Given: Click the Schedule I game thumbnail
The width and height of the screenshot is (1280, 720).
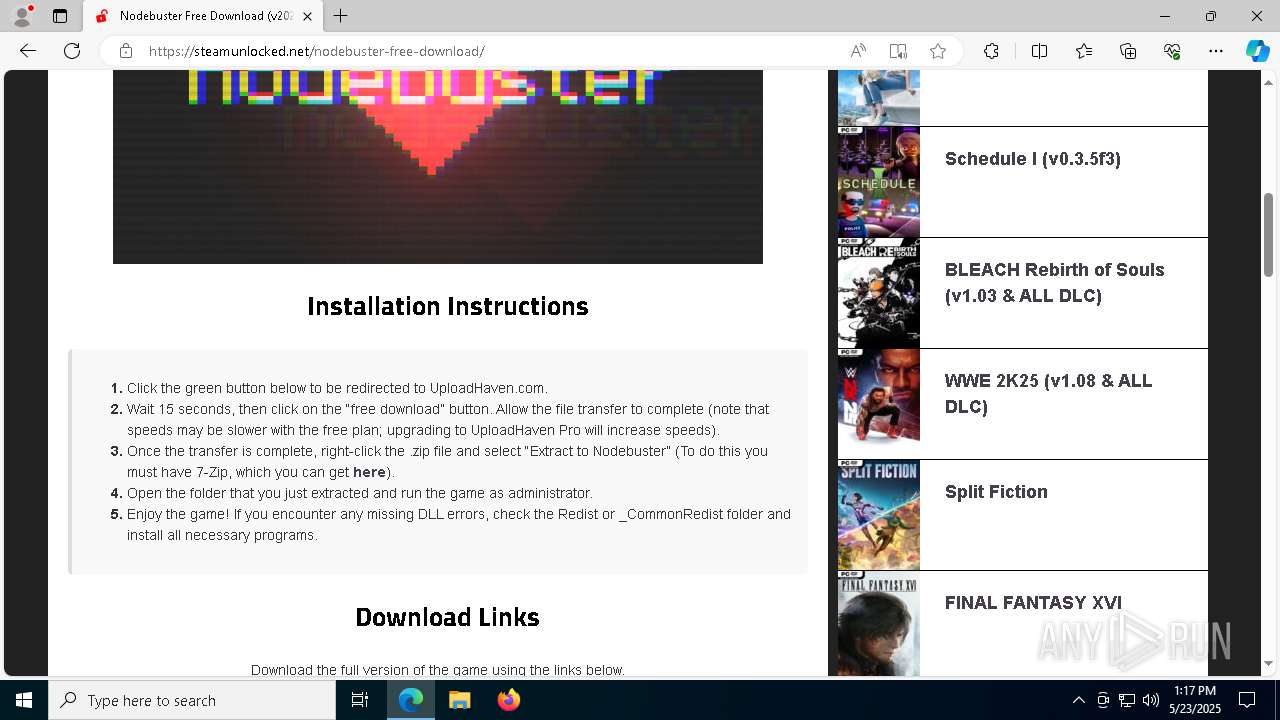Looking at the screenshot, I should 878,182.
